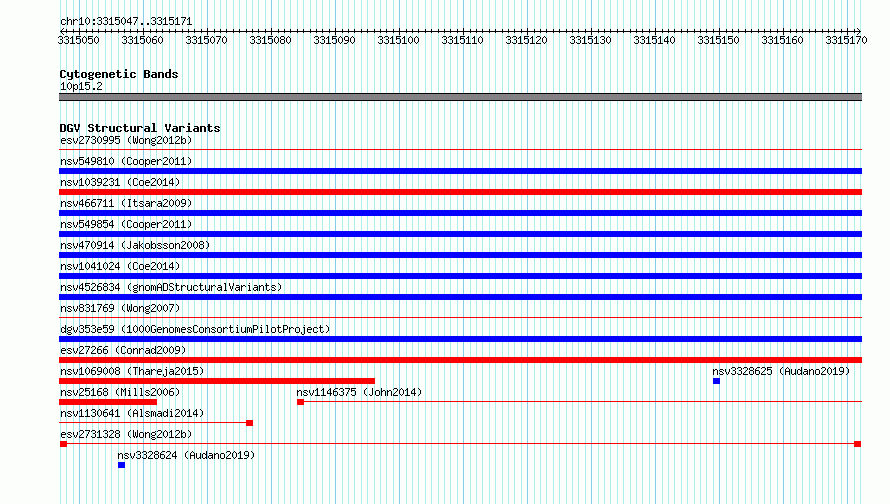Click ruler position 3315110

coord(463,40)
